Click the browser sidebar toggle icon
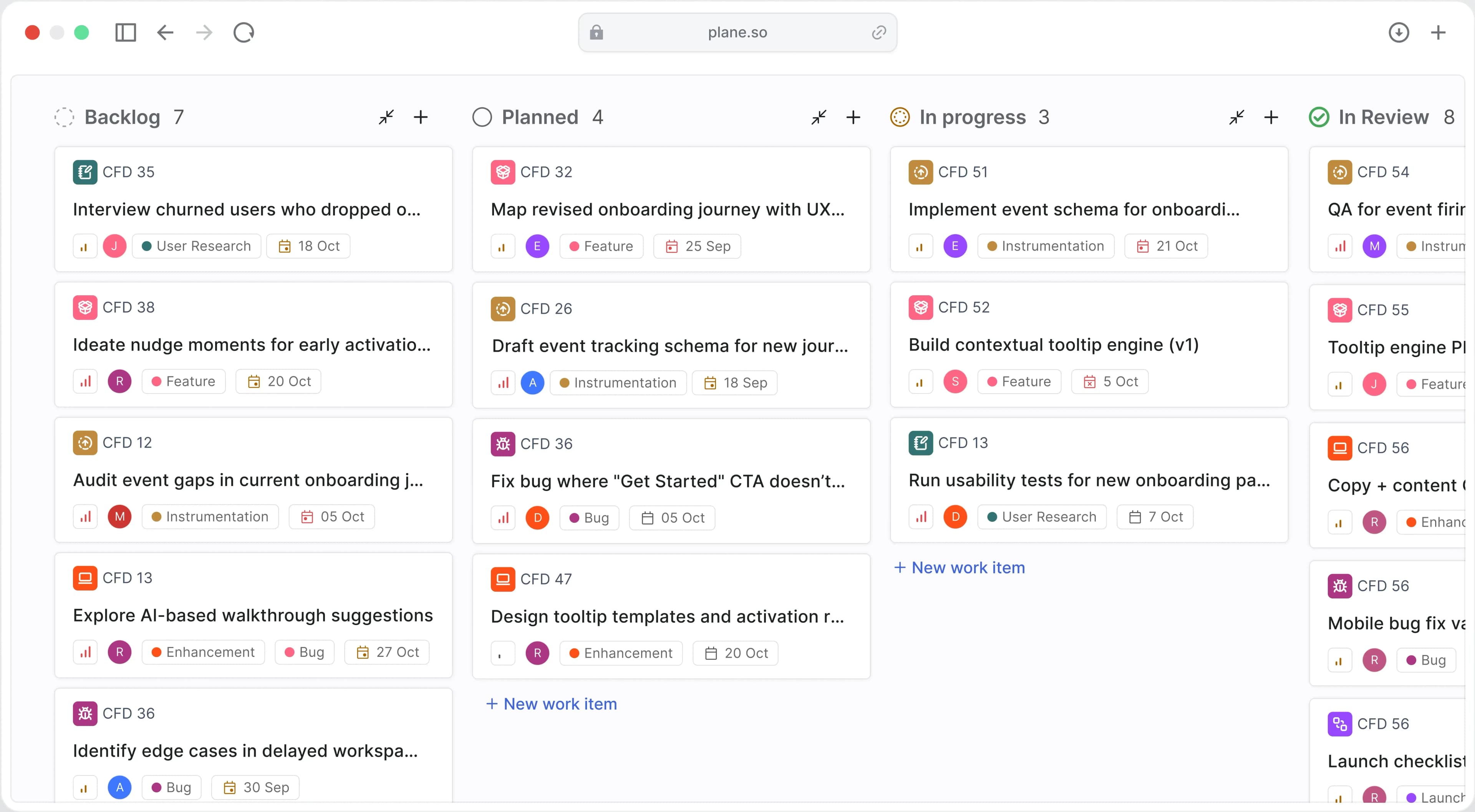1475x812 pixels. pos(125,33)
